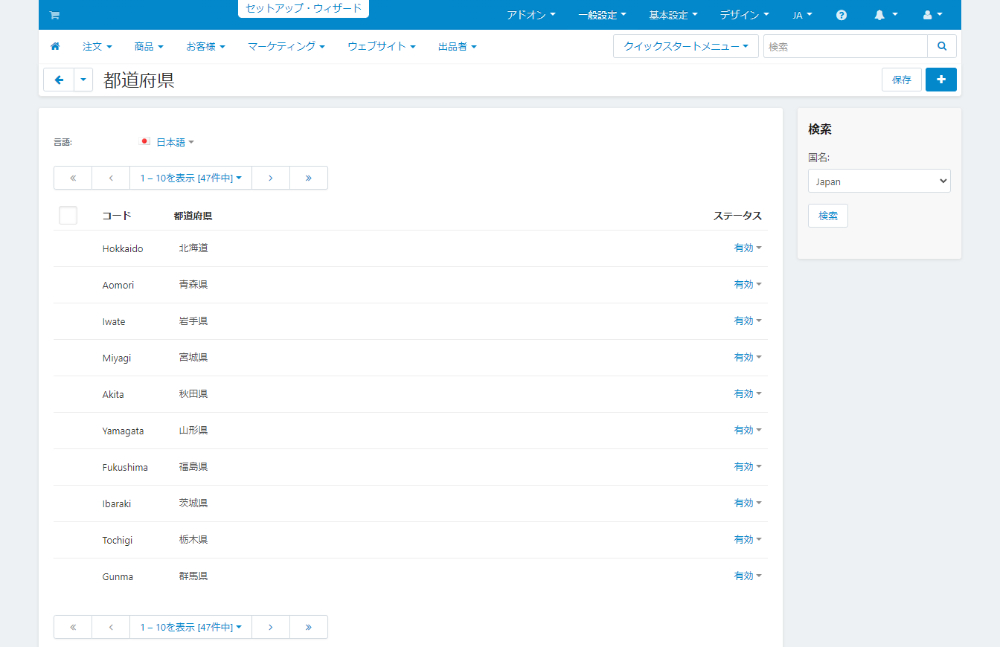The image size is (1000, 647).
Task: Open the 商品 menu
Action: (x=149, y=47)
